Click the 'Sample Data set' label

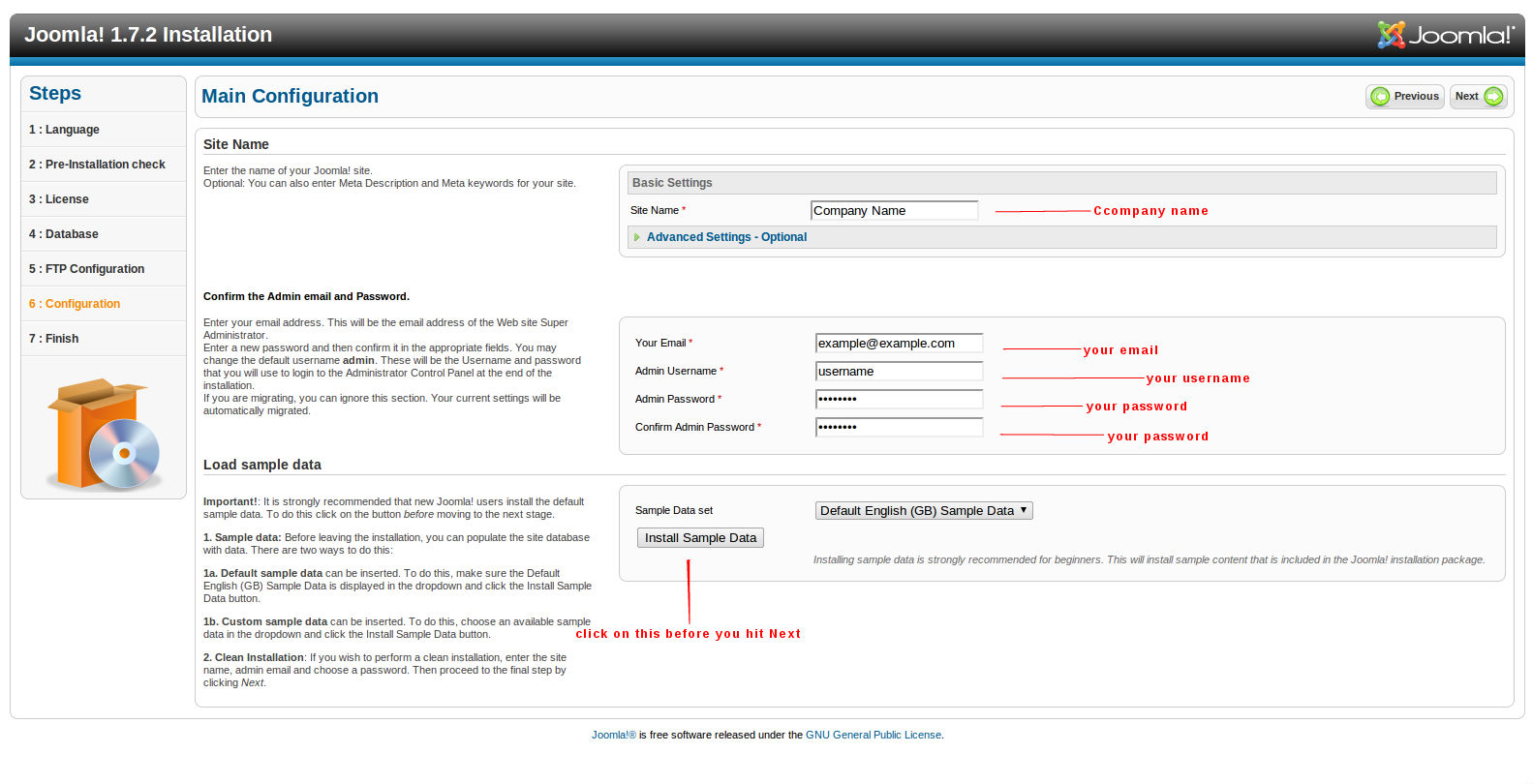tap(674, 510)
